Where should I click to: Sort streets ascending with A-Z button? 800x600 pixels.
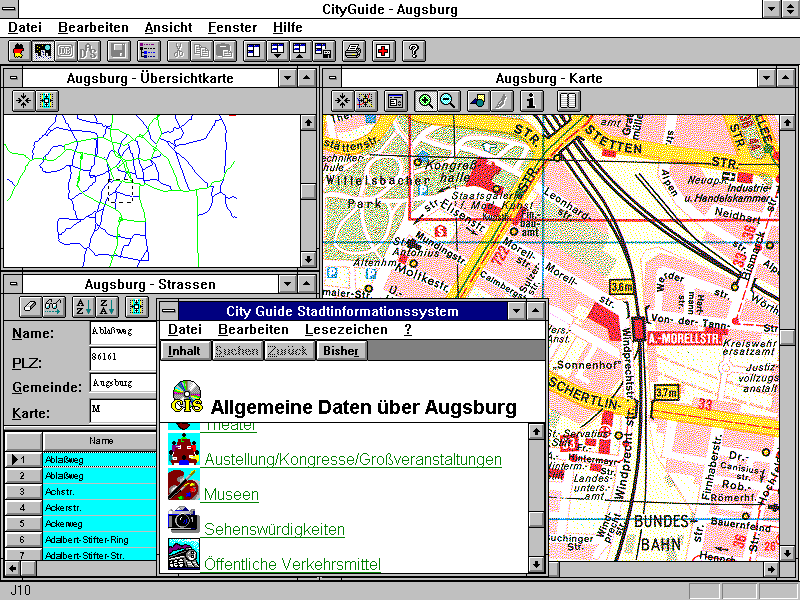(84, 306)
